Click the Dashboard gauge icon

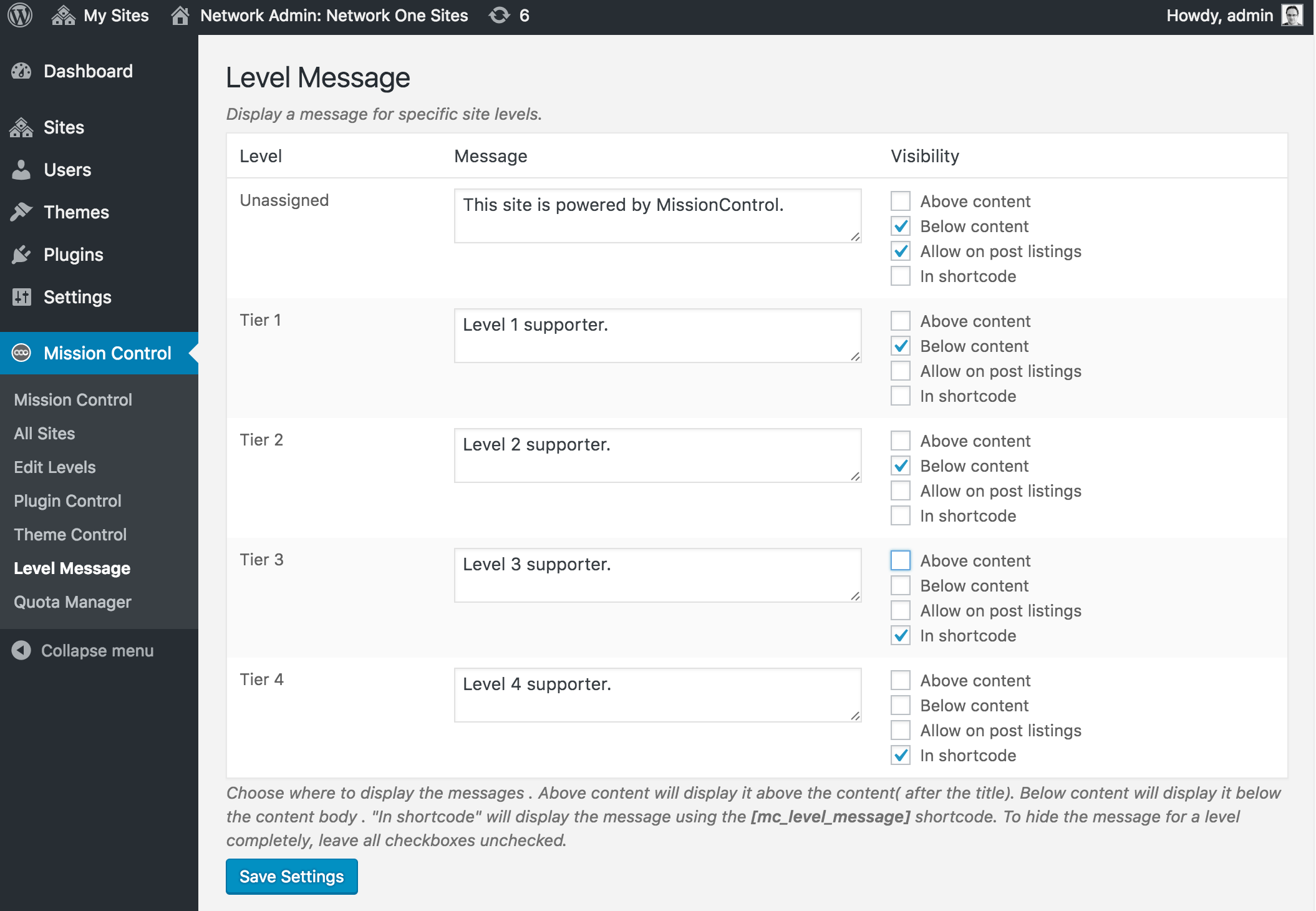tap(21, 71)
